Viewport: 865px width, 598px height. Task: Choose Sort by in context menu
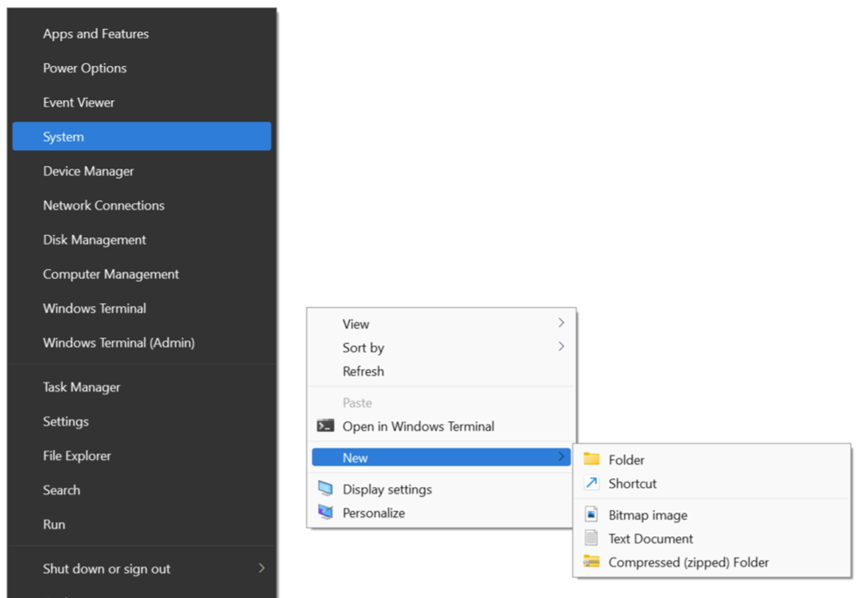(x=441, y=348)
